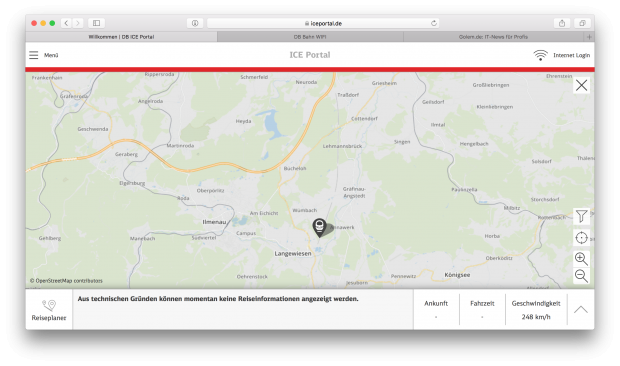Image resolution: width=620 pixels, height=366 pixels.
Task: Show all tabs overview button
Action: click(x=582, y=23)
